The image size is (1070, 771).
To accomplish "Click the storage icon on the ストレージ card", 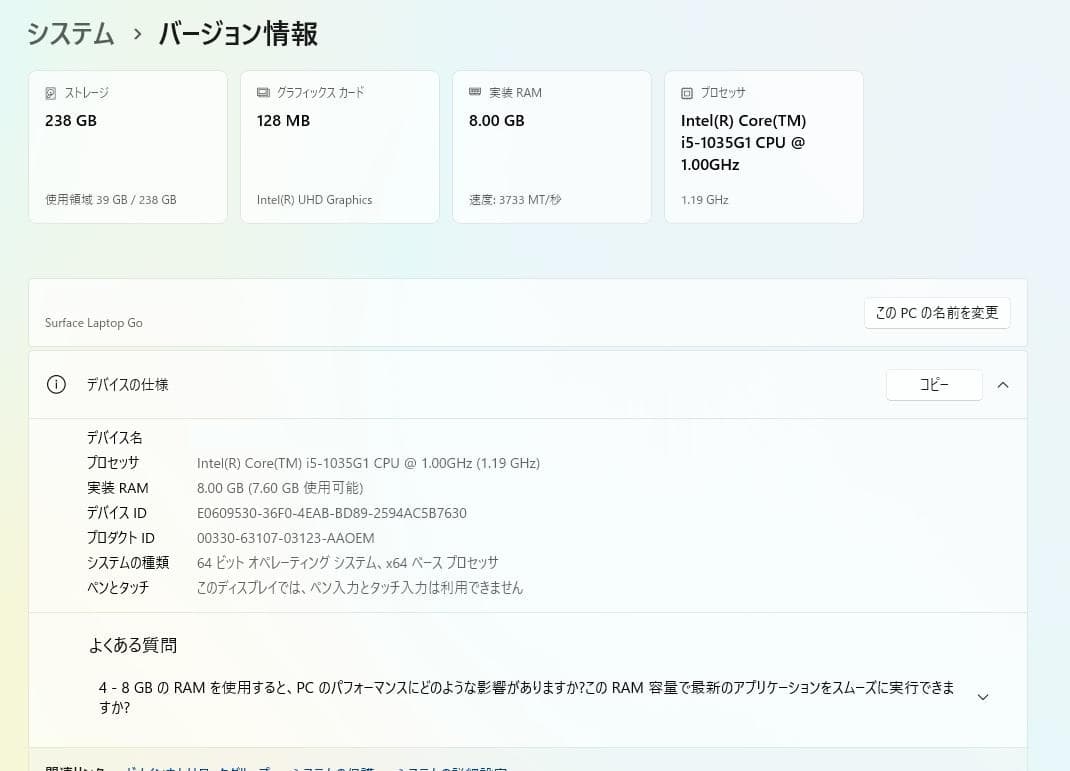I will [51, 92].
